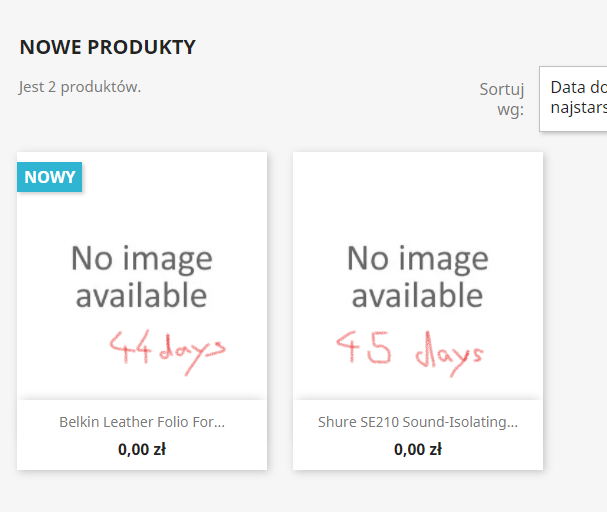
Task: Click the word "available" on the Shure placeholder
Action: pyautogui.click(x=417, y=295)
